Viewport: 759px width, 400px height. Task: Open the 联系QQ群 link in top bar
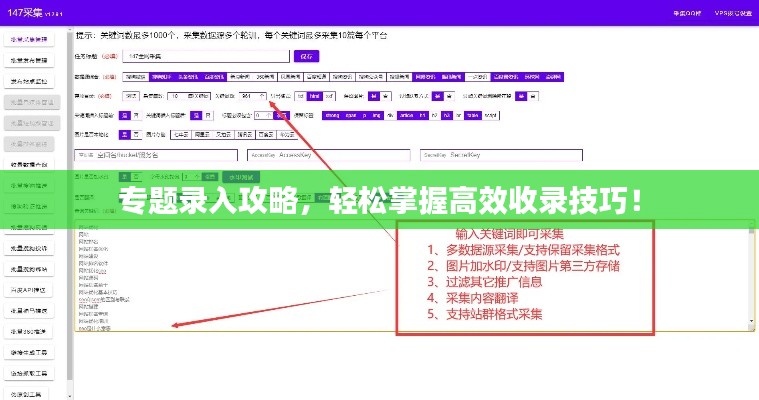686,13
